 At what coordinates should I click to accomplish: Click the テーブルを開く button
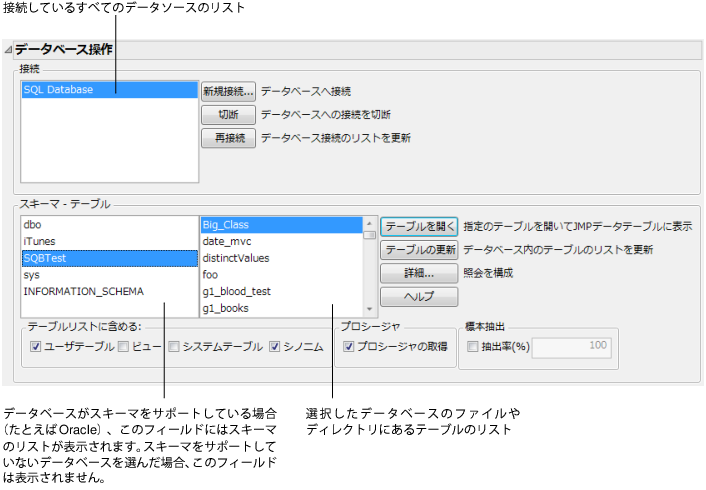pos(419,227)
